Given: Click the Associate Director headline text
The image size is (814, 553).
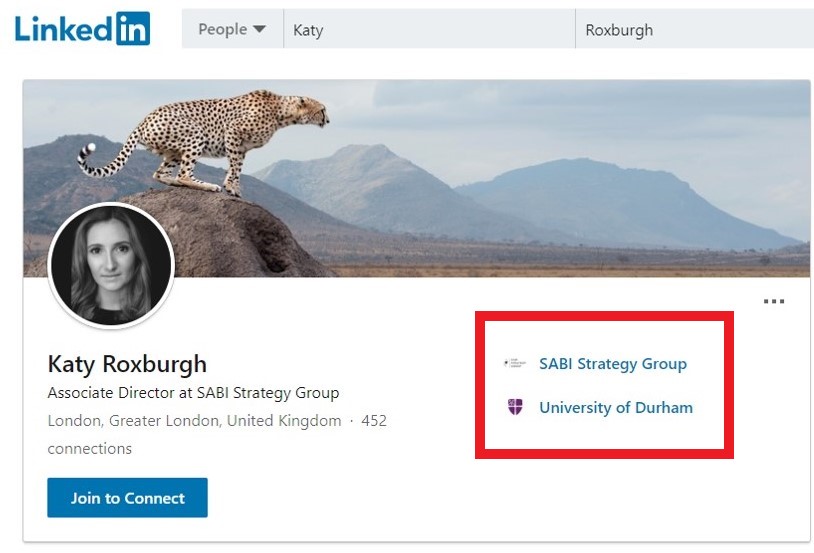Looking at the screenshot, I should 193,393.
